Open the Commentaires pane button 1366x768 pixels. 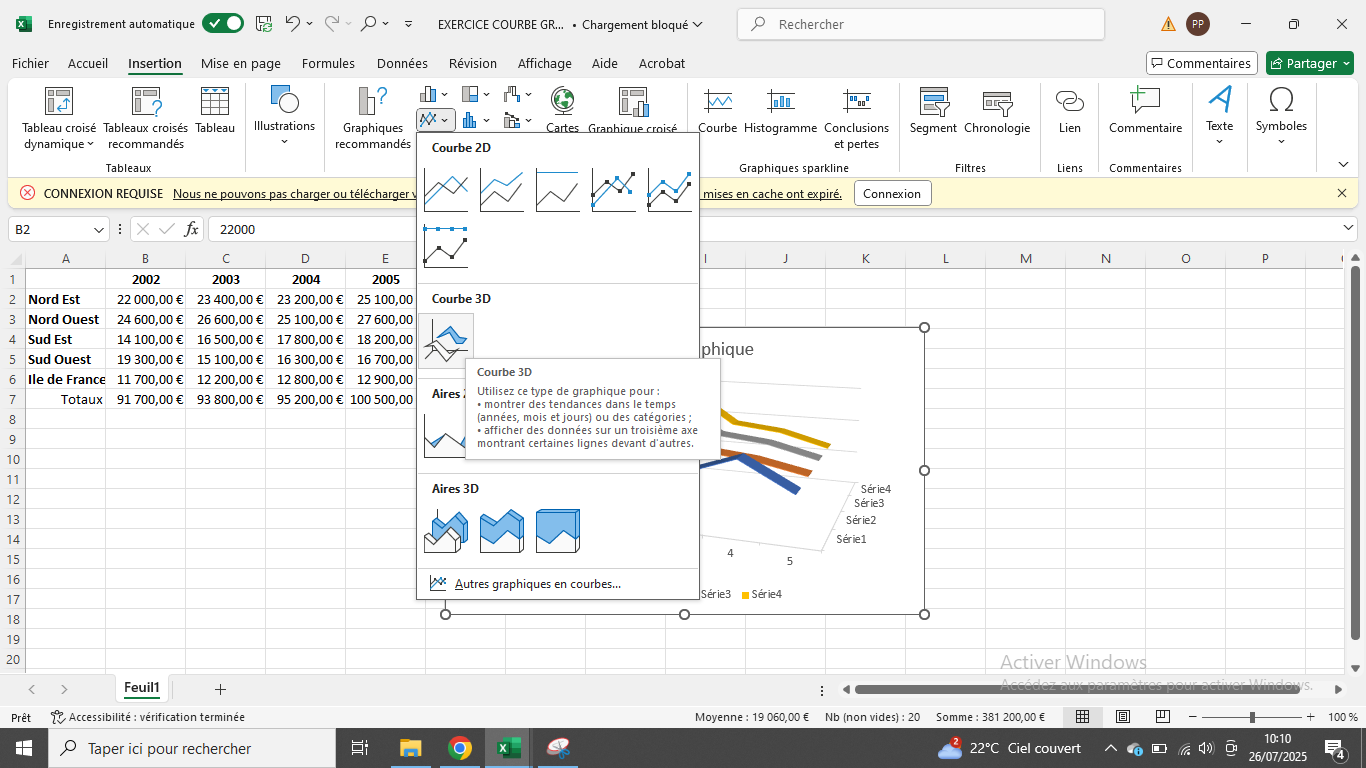pos(1200,63)
